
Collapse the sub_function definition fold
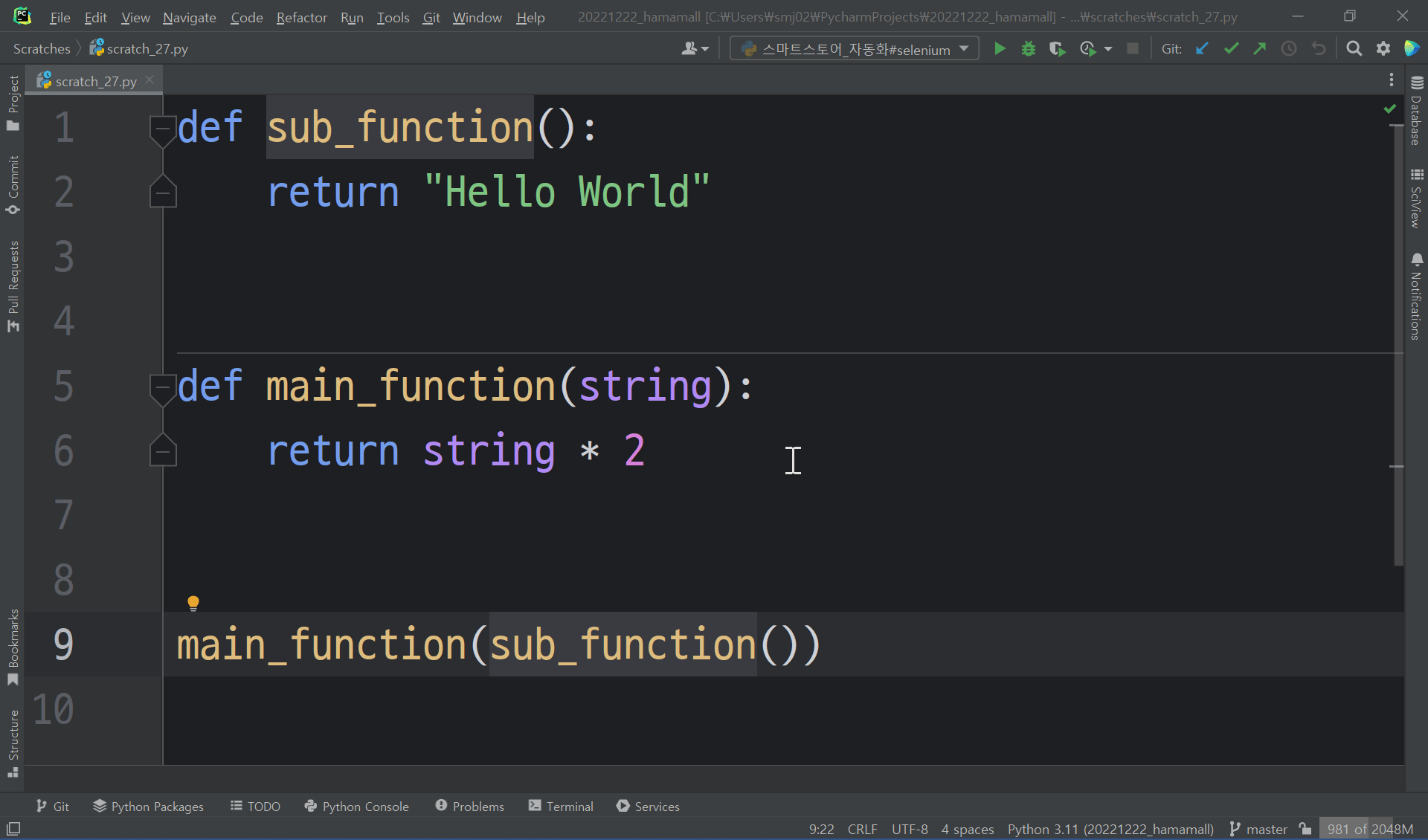pyautogui.click(x=162, y=128)
